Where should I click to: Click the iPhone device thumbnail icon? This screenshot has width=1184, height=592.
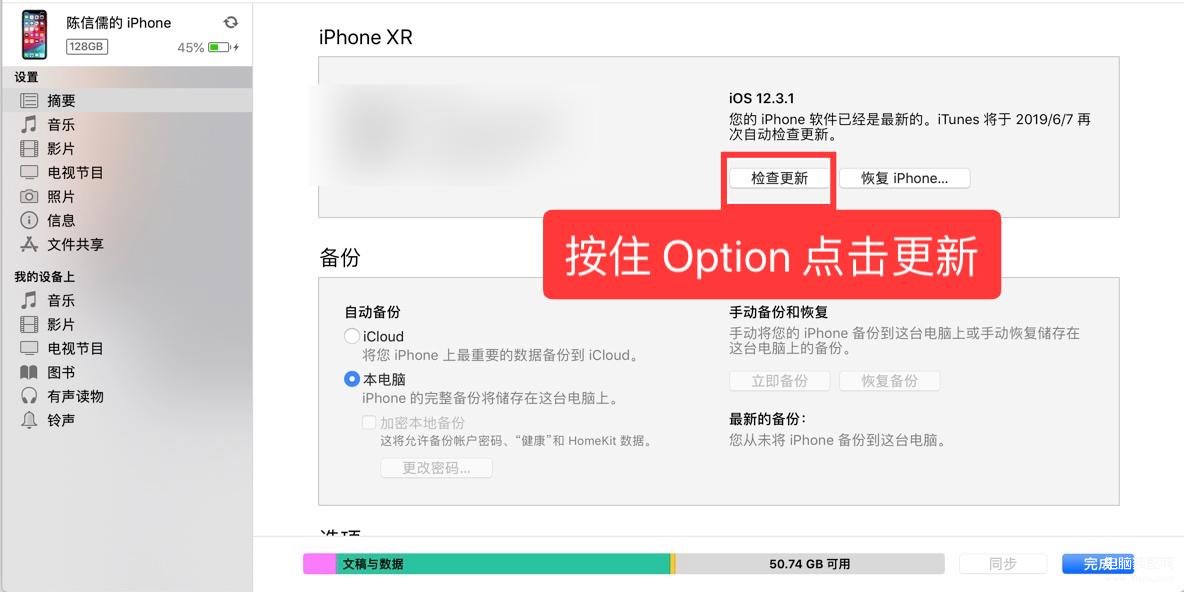(x=34, y=35)
